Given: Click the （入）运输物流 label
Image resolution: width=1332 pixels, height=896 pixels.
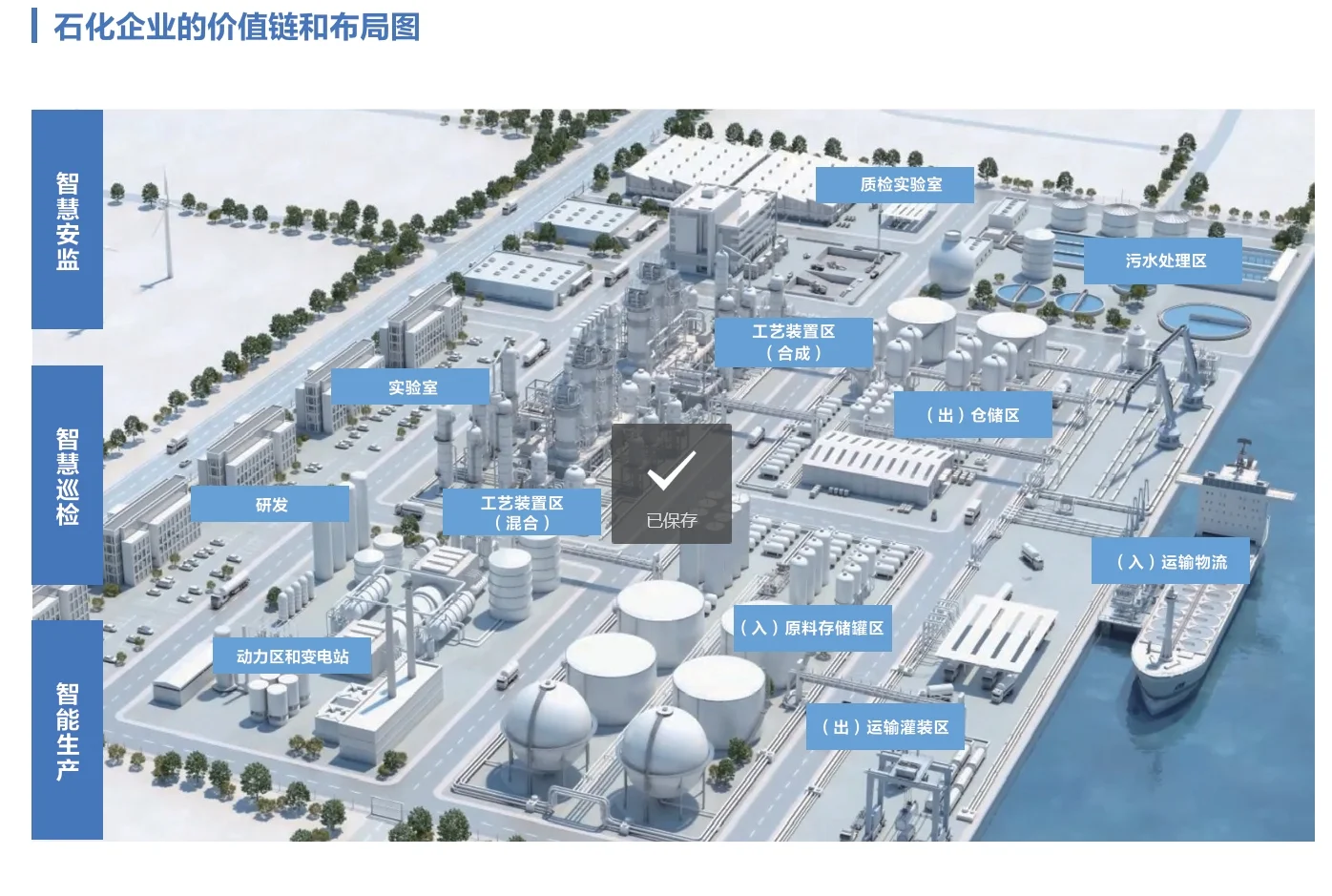Looking at the screenshot, I should (1171, 562).
